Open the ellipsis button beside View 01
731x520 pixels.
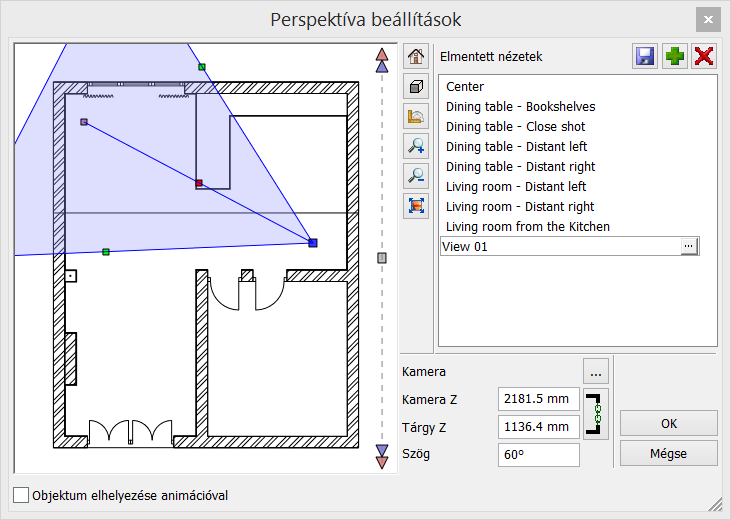[x=689, y=246]
